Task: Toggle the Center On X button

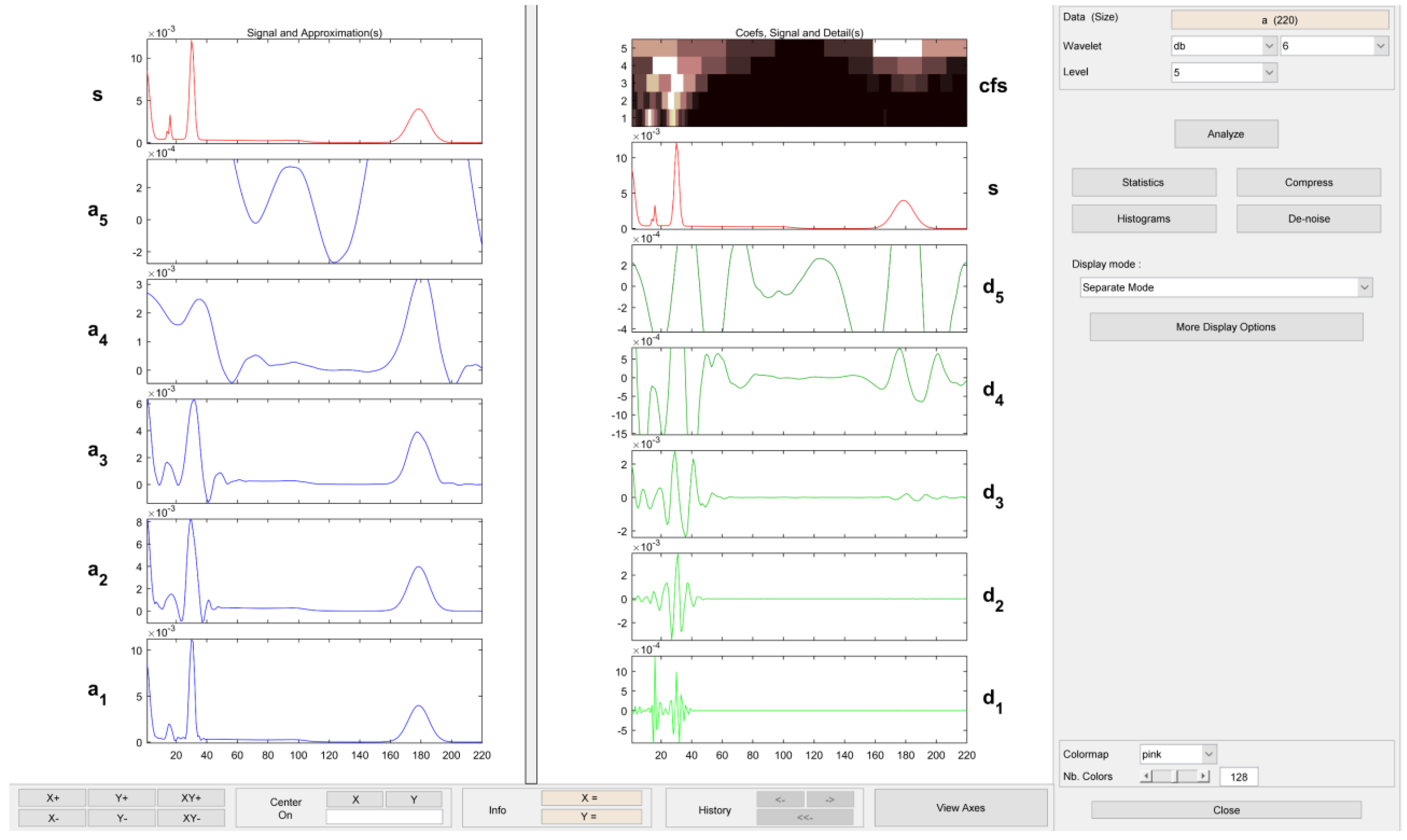Action: pos(355,800)
